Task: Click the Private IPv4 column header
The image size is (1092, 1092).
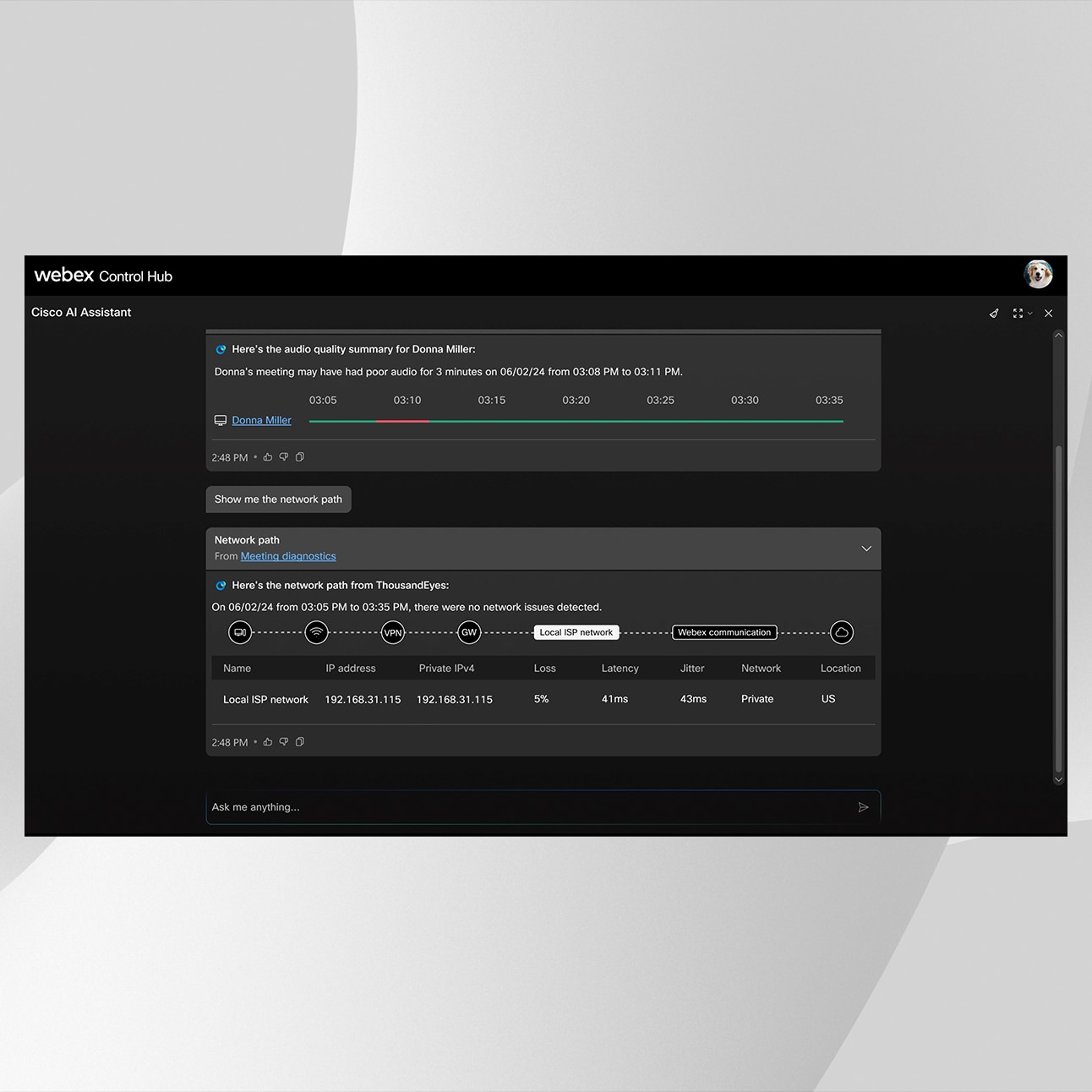Action: 446,668
